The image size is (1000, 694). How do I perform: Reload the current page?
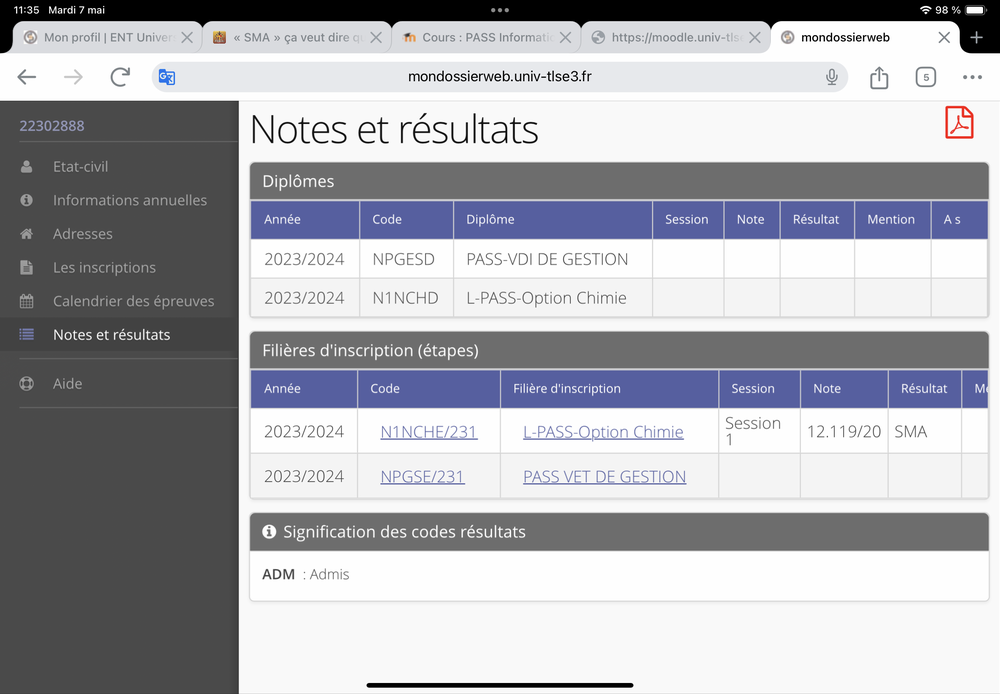(120, 77)
